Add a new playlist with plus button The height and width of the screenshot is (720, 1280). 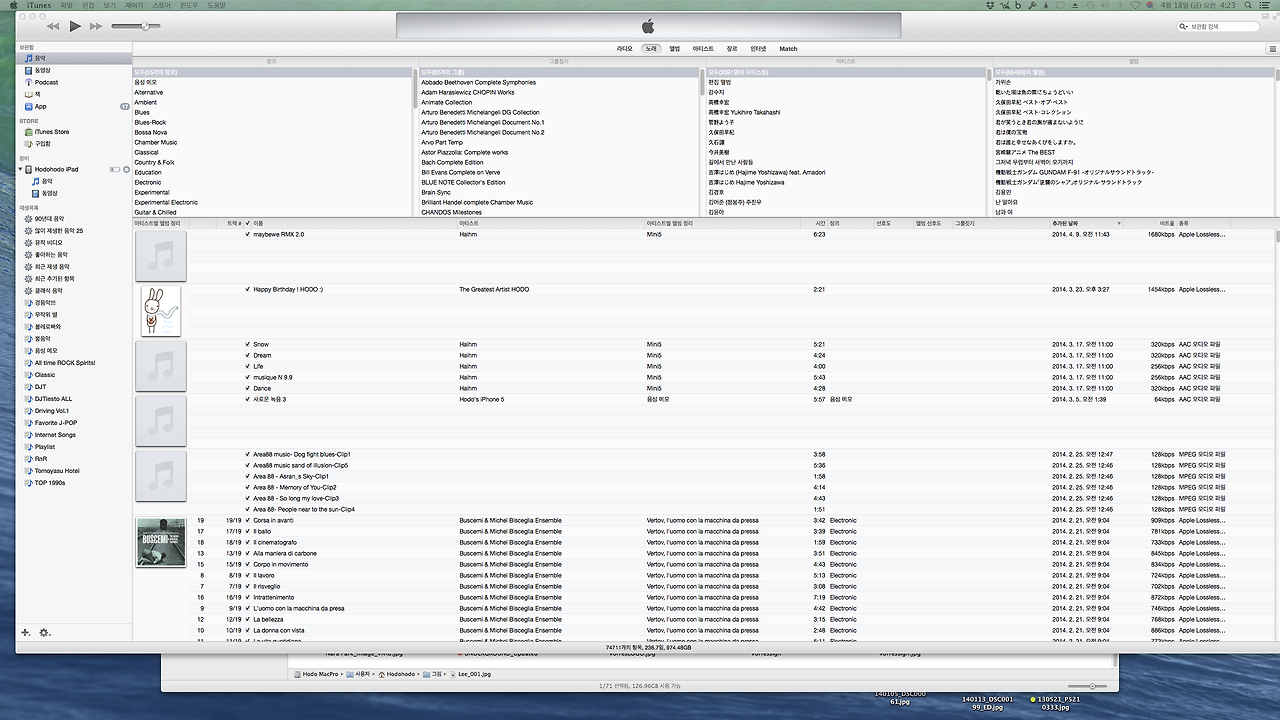[26, 633]
